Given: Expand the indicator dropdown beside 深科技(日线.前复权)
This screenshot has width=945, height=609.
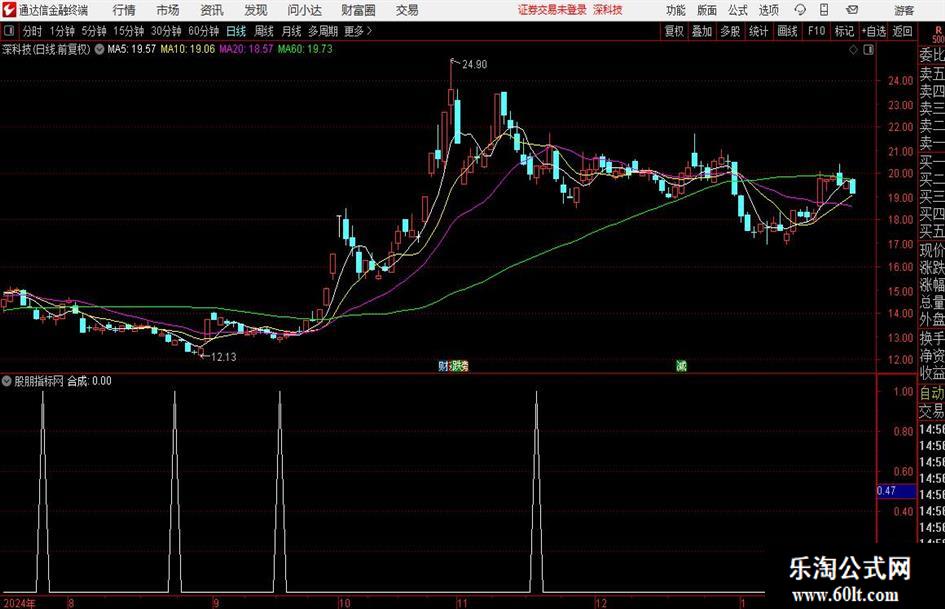Looking at the screenshot, I should click(x=99, y=49).
